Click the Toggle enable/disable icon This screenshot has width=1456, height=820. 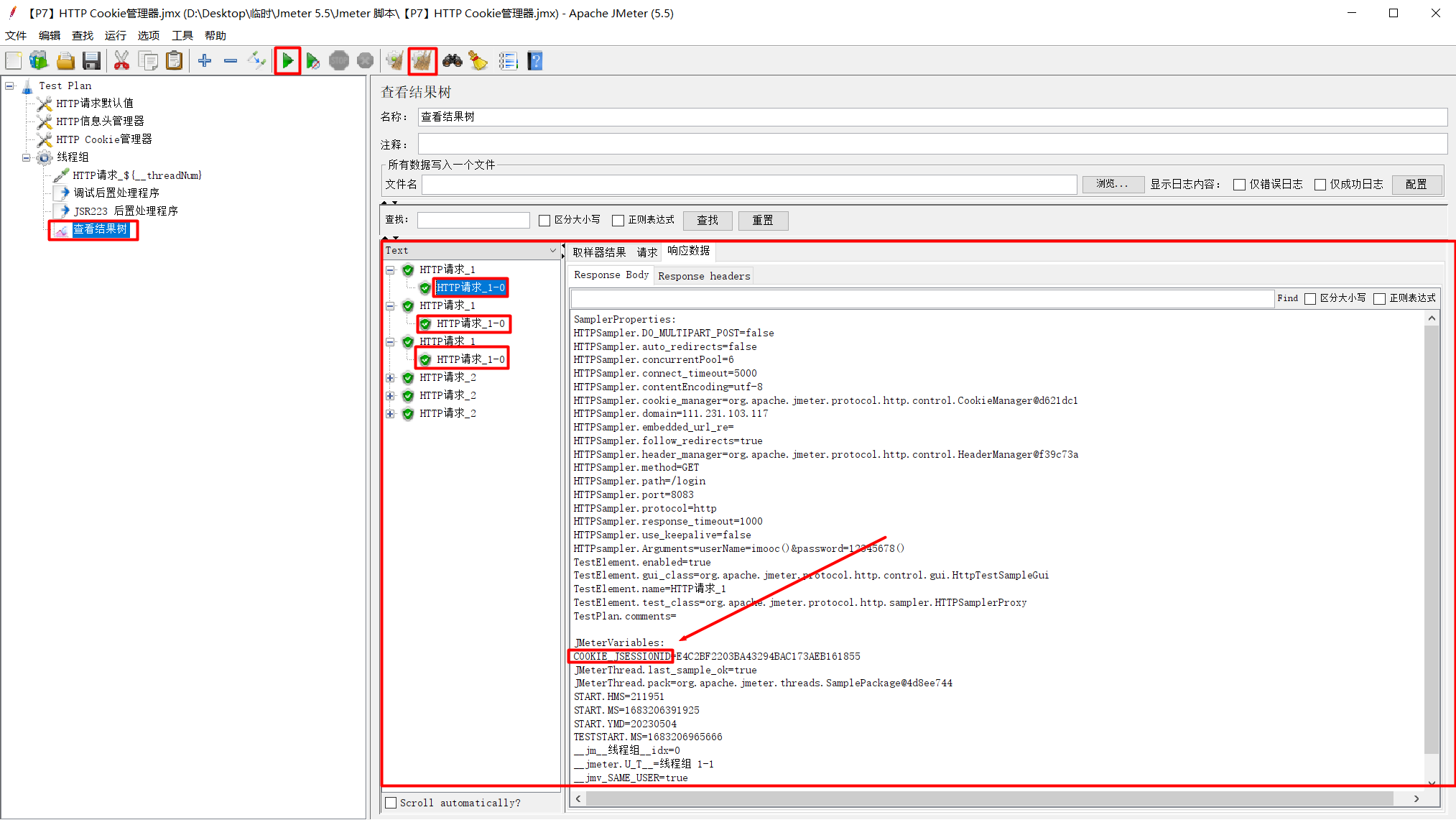tap(256, 61)
